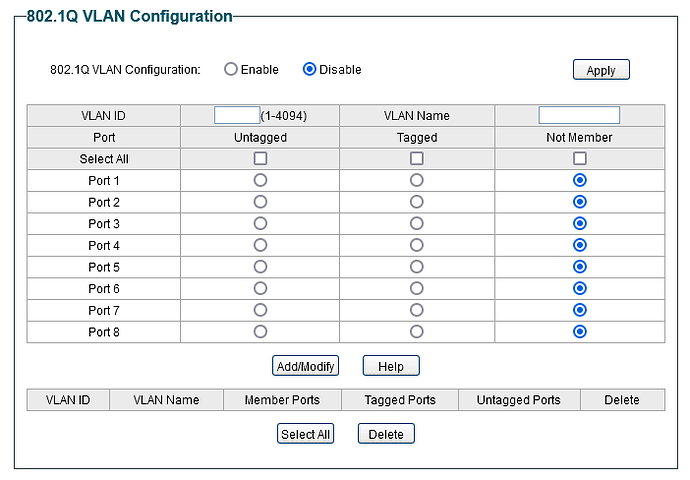The image size is (690, 480).
Task: Click Select All below VLAN table
Action: [x=305, y=434]
